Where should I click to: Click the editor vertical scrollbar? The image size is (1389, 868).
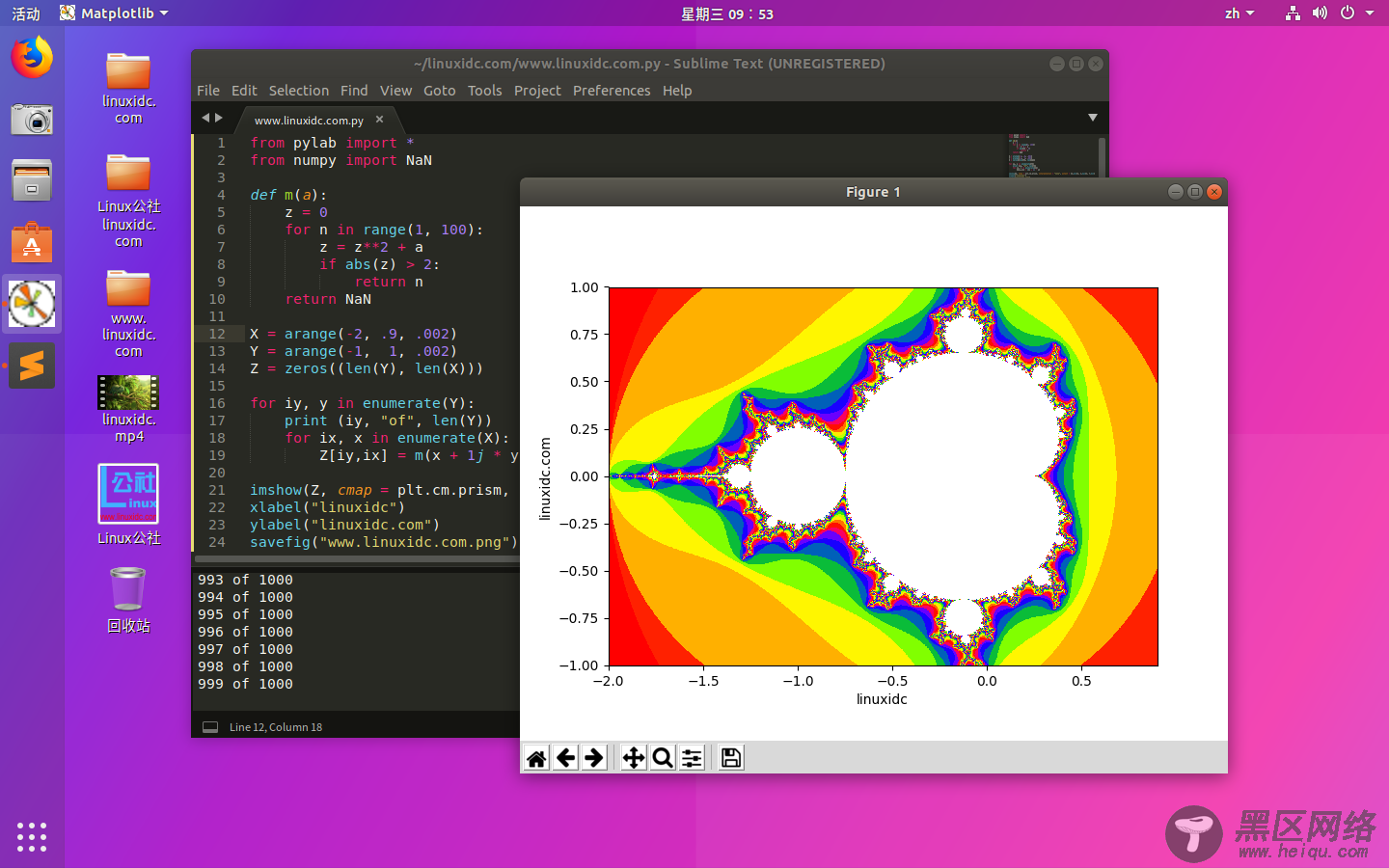pos(1102,156)
